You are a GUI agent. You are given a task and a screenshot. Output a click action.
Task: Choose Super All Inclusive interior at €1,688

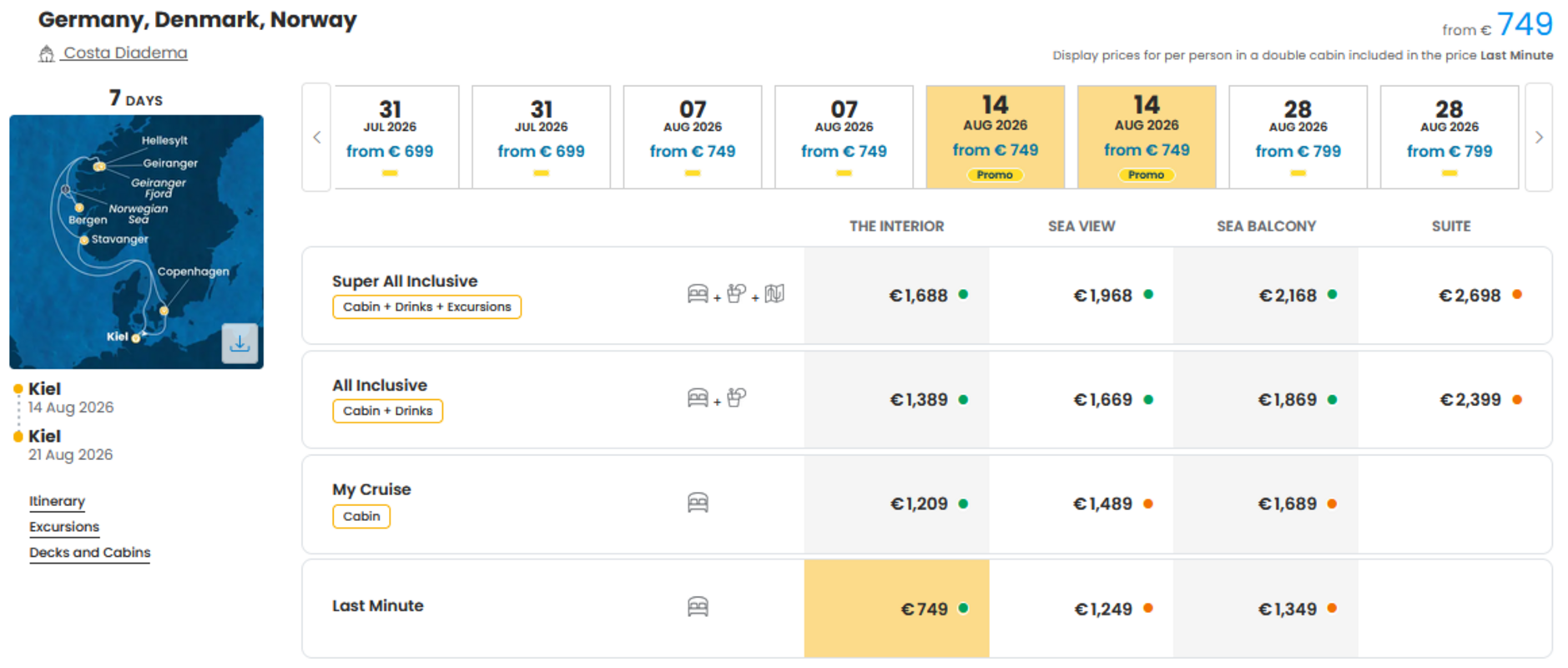coord(897,295)
